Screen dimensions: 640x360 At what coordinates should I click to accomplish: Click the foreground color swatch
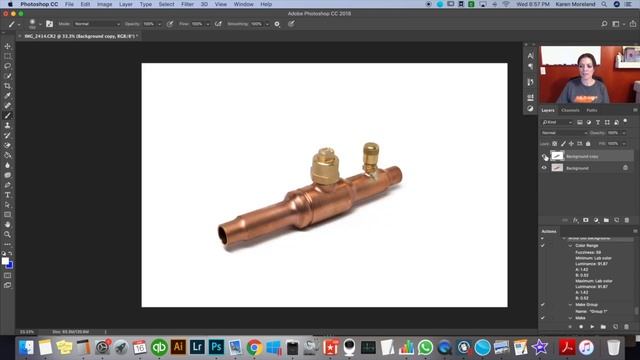(x=4, y=260)
